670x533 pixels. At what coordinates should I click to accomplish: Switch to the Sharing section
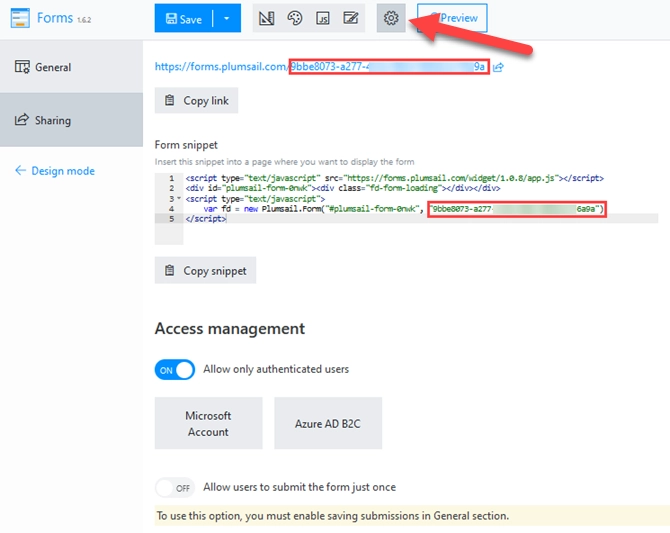[71, 120]
